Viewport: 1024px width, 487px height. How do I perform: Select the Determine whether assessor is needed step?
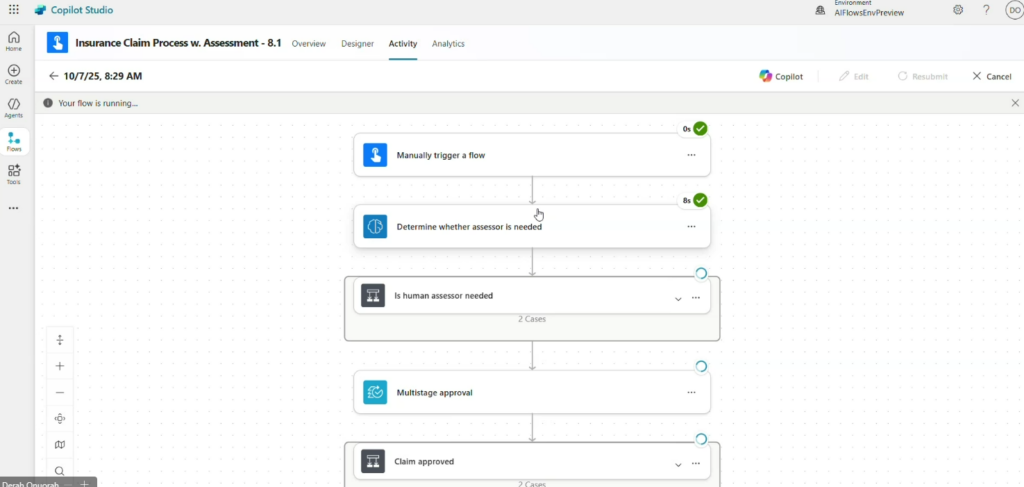point(469,227)
